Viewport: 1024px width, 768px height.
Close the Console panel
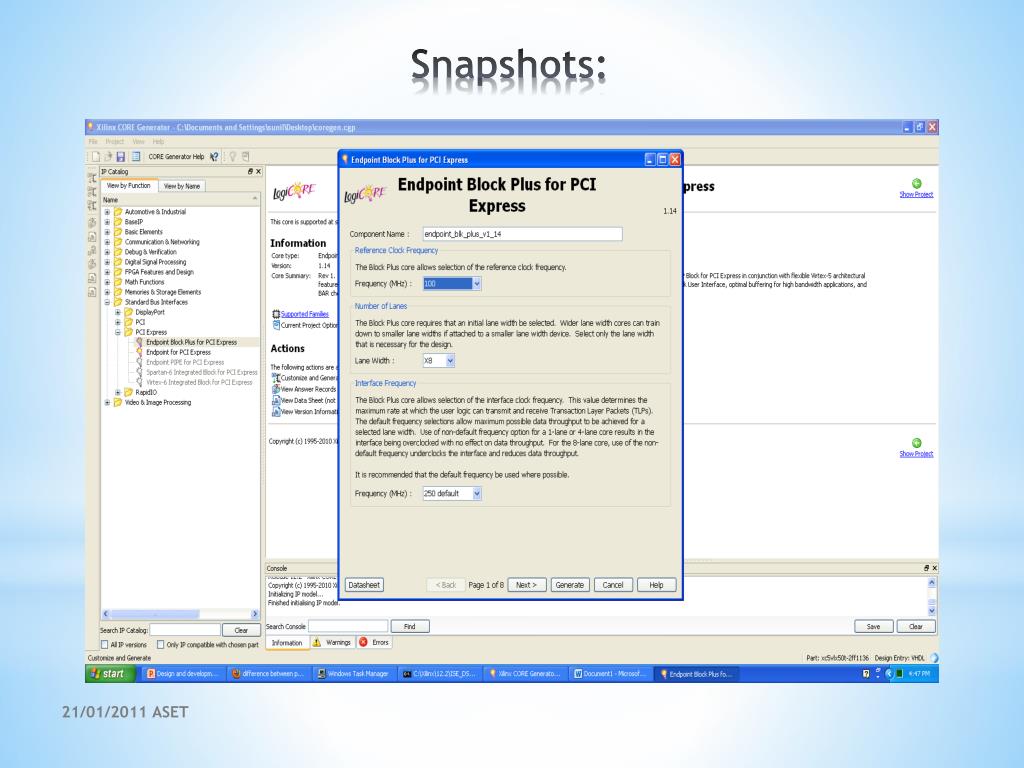935,568
